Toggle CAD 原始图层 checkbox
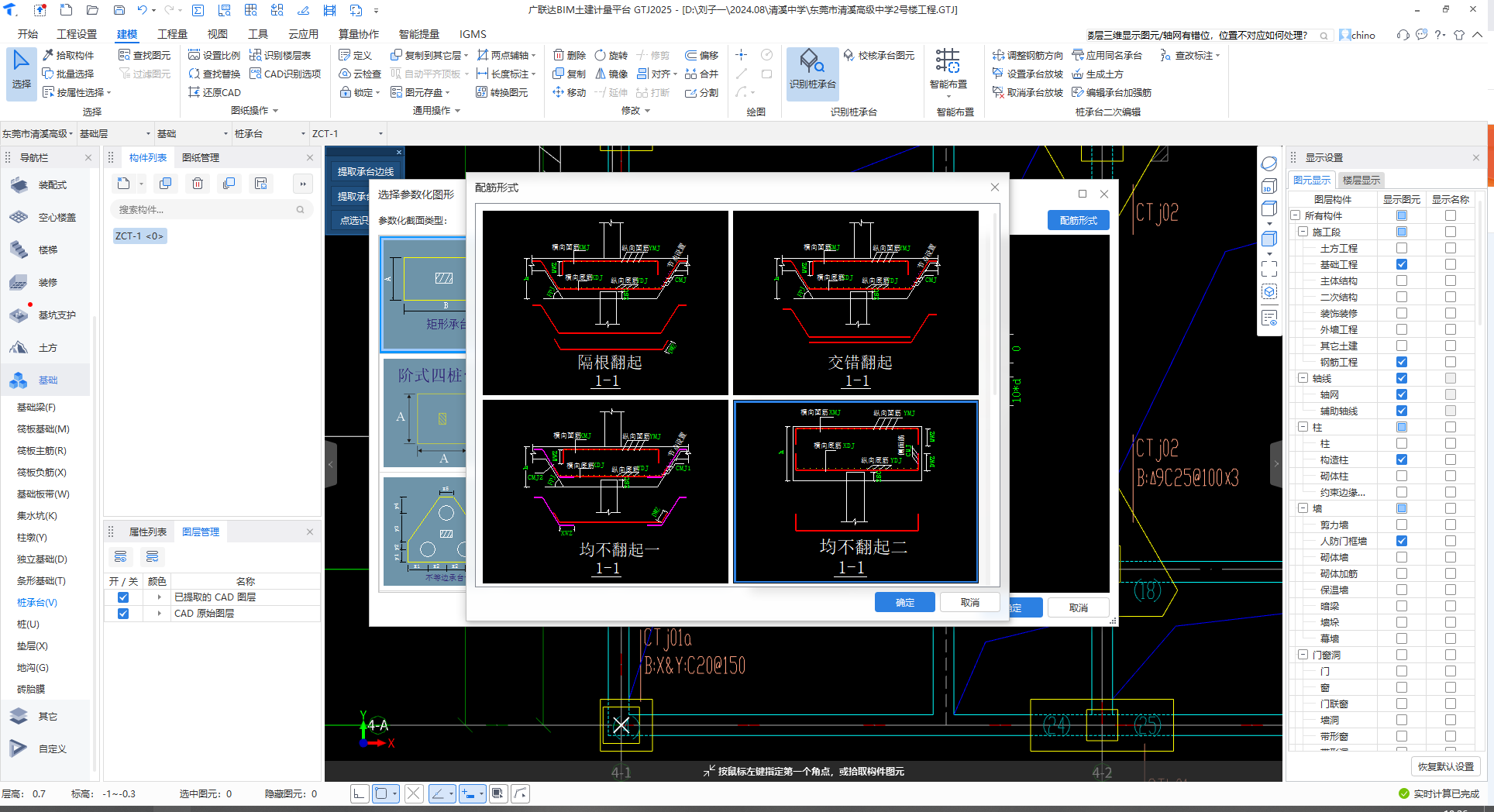The width and height of the screenshot is (1494, 812). [122, 614]
